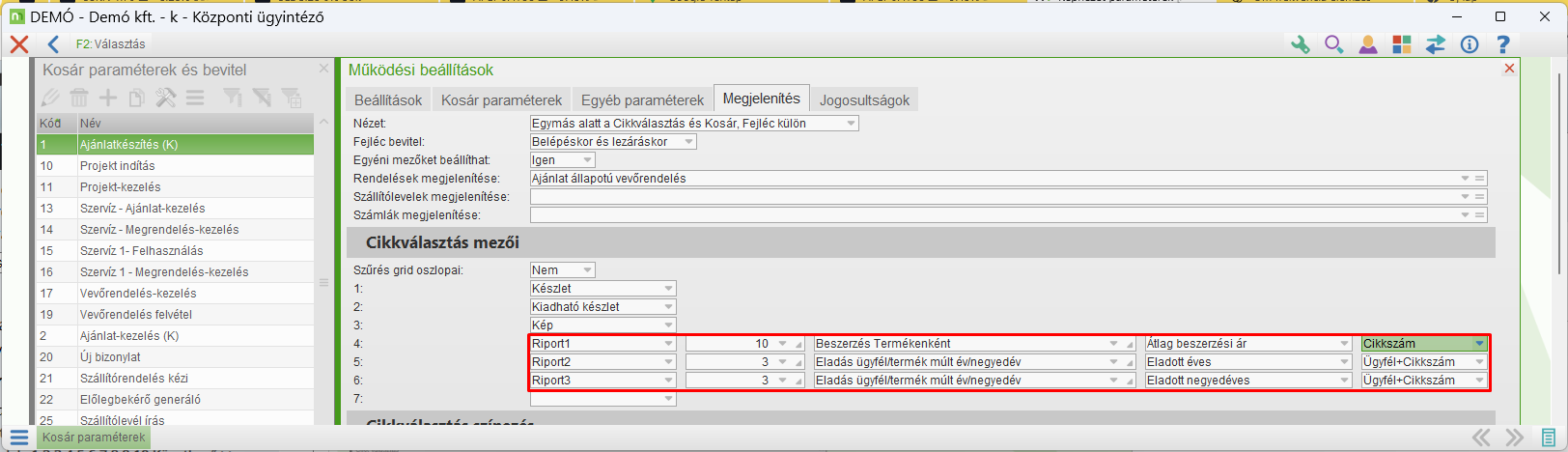This screenshot has height=452, width=1568.
Task: Select the Ajánlatkészítés (K) row
Action: click(x=175, y=145)
